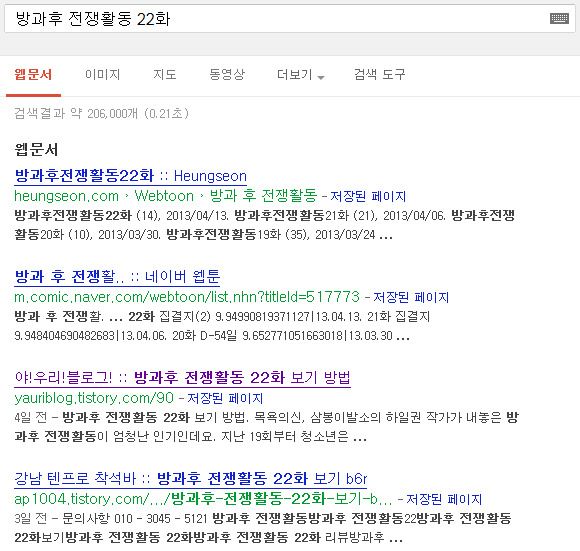Click the 검색결과 약 206,000개 stats text
Viewport: 580px width, 551px height.
[x=101, y=113]
